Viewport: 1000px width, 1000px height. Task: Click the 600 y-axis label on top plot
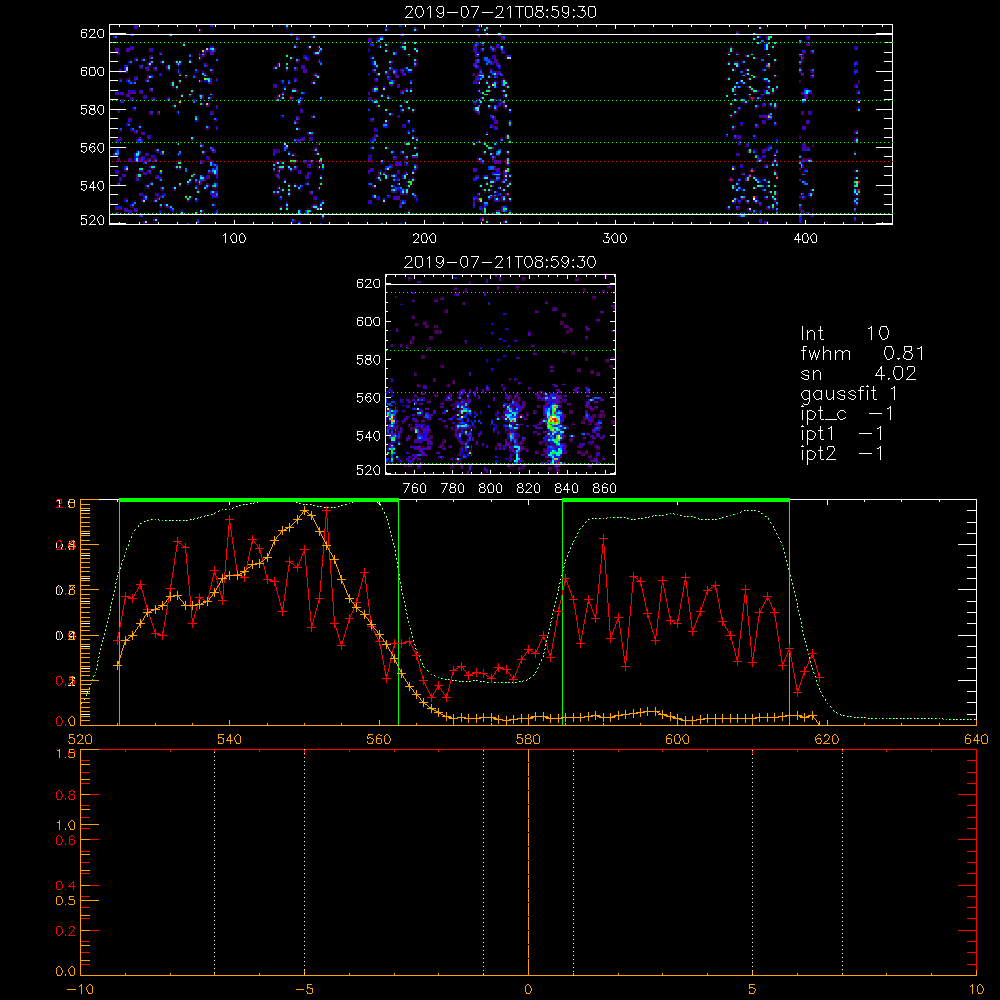[x=92, y=71]
